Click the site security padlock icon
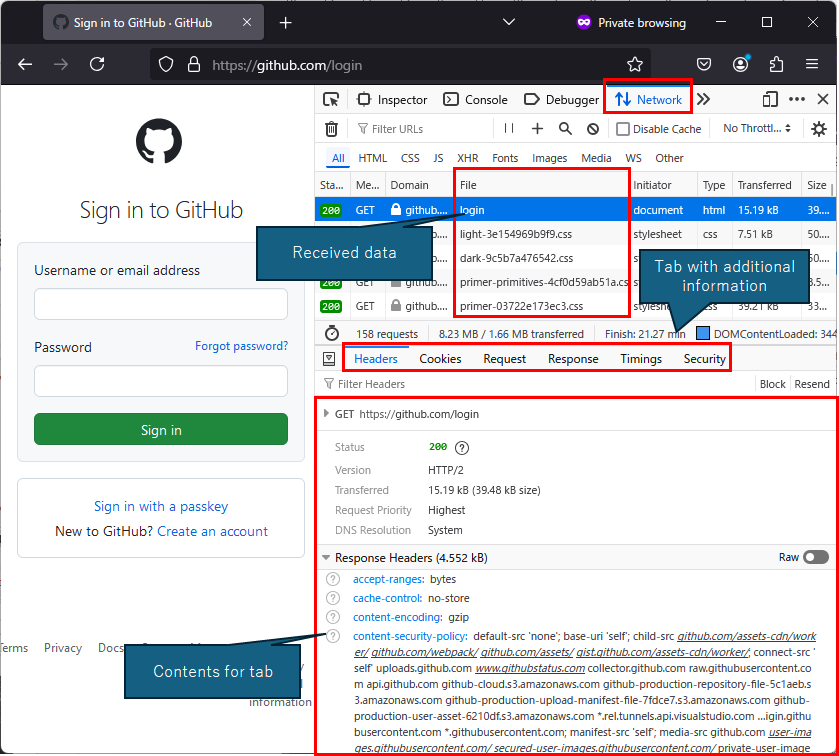 (194, 65)
